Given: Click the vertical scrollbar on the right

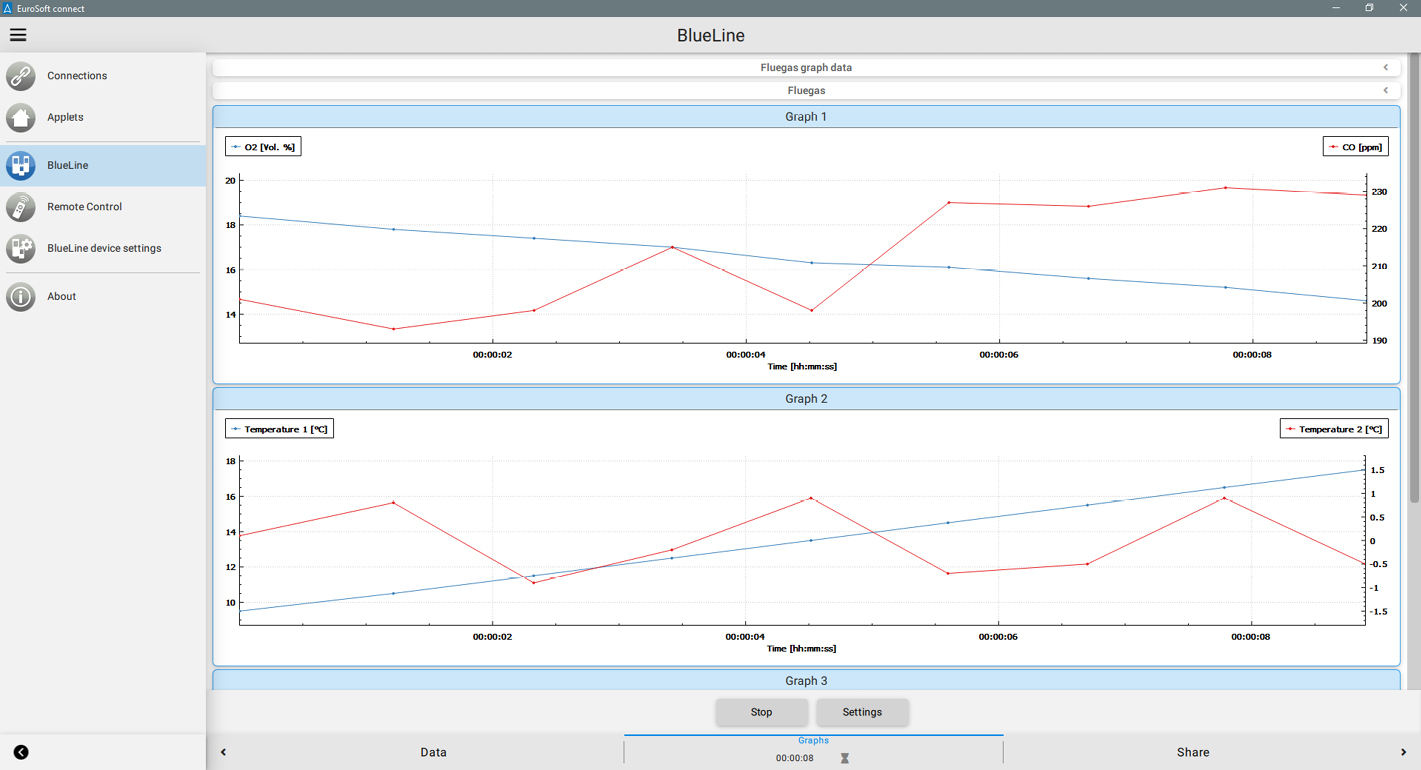Looking at the screenshot, I should (x=1414, y=280).
